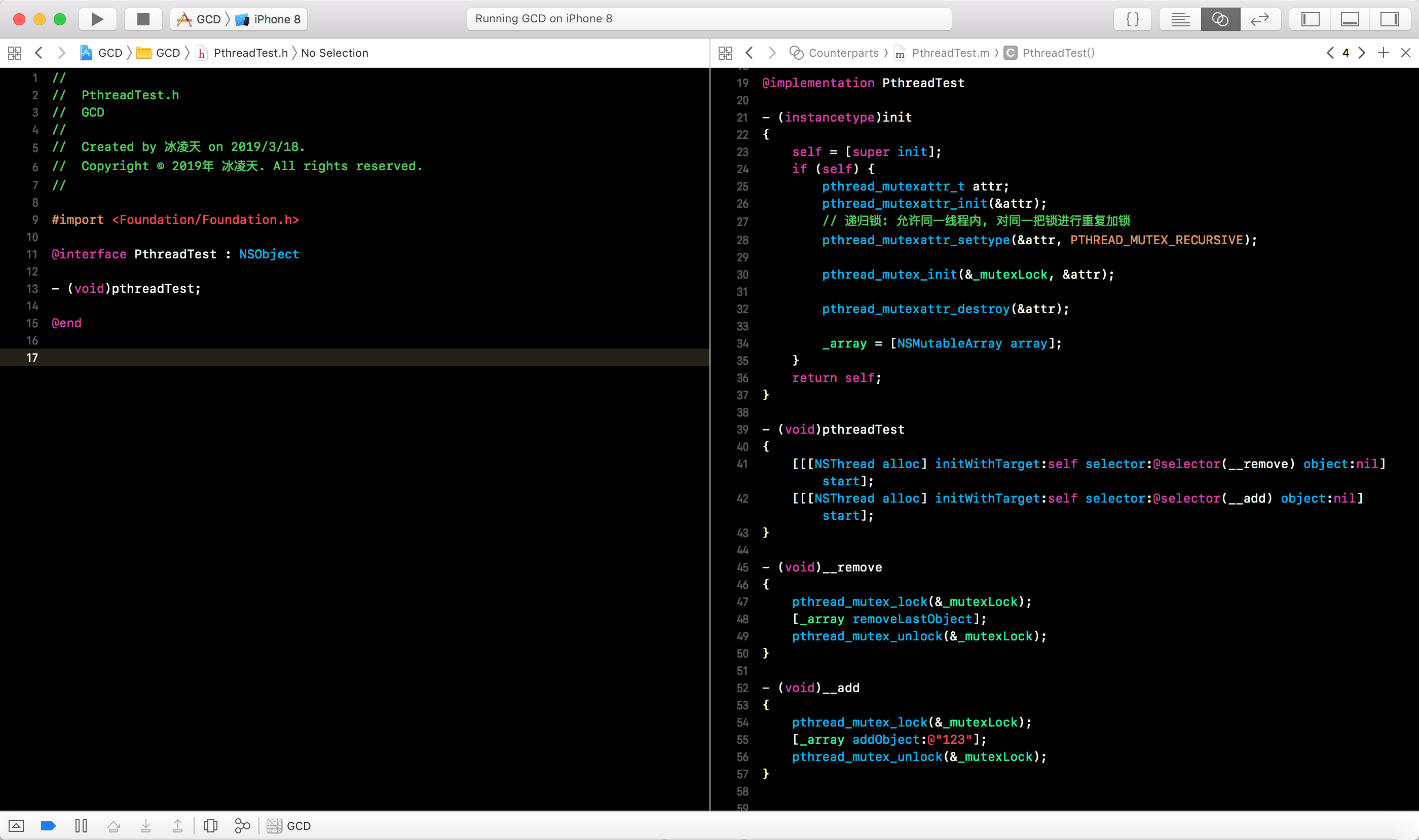Toggle breakpoints activation
The image size is (1419, 840).
49,826
